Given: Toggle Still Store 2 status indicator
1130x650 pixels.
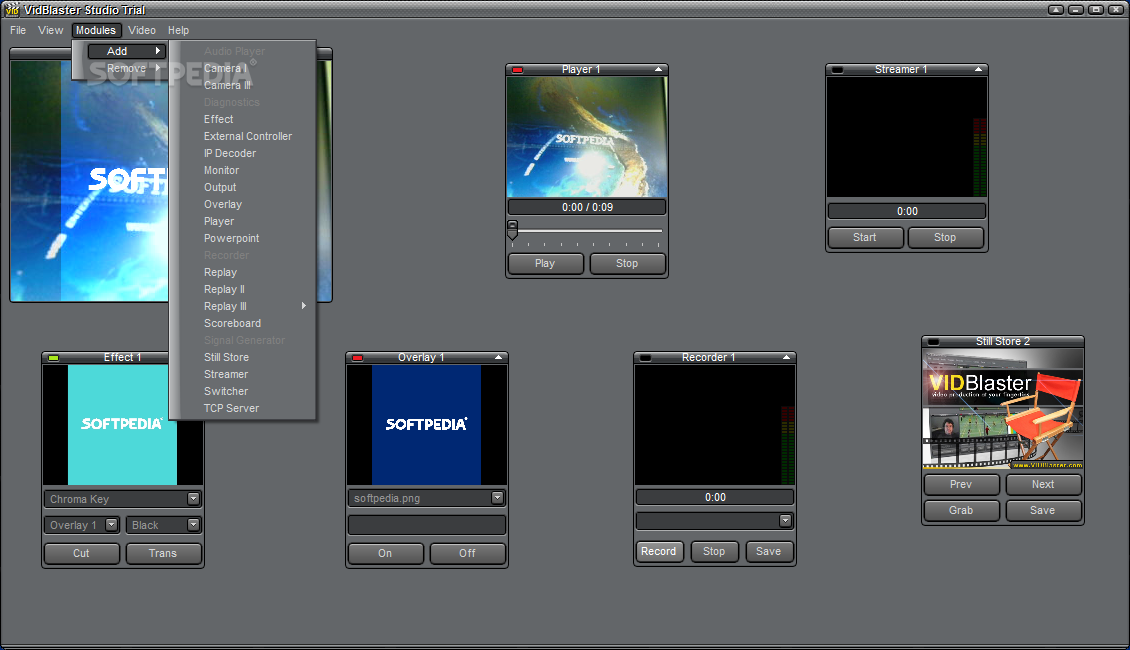Looking at the screenshot, I should [x=933, y=342].
